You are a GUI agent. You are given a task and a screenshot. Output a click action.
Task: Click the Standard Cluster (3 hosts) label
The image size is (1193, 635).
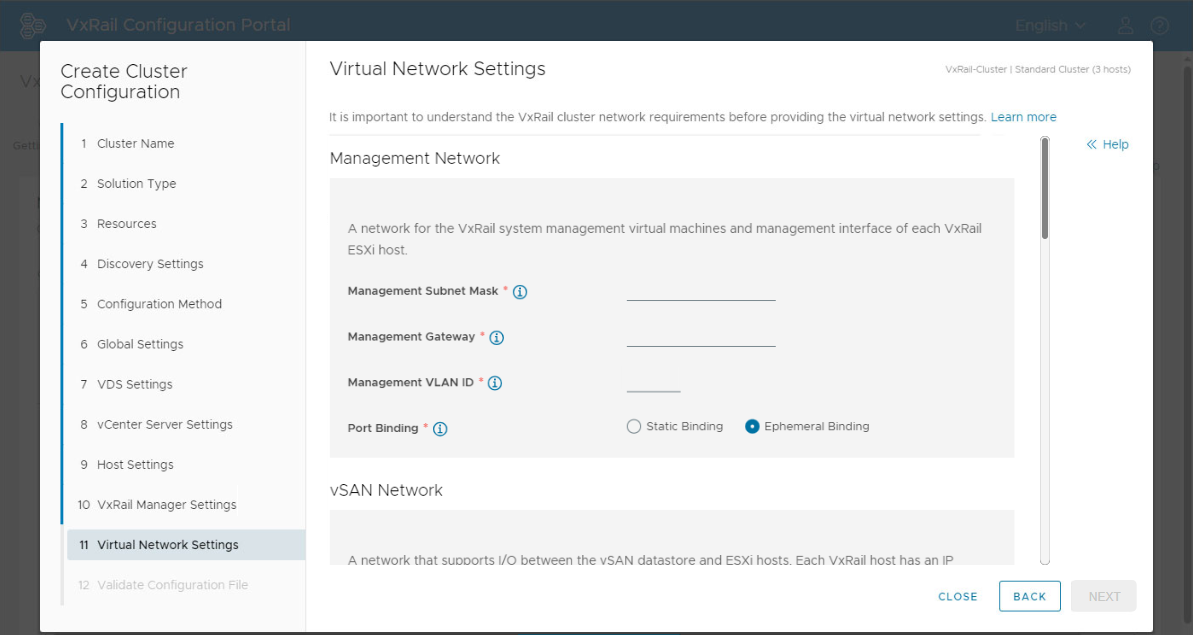tap(1073, 69)
